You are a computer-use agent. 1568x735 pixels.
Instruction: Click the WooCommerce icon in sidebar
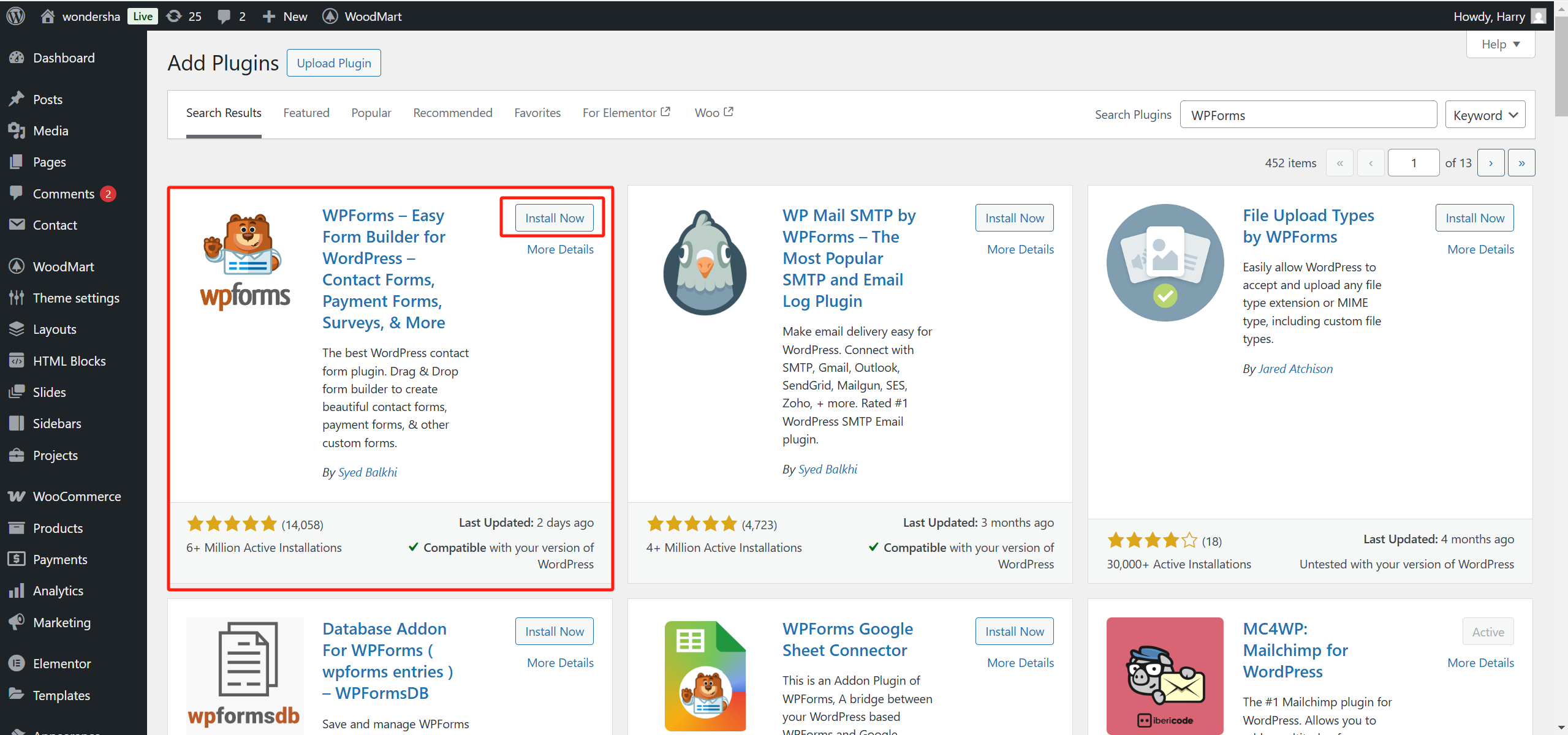tap(17, 496)
